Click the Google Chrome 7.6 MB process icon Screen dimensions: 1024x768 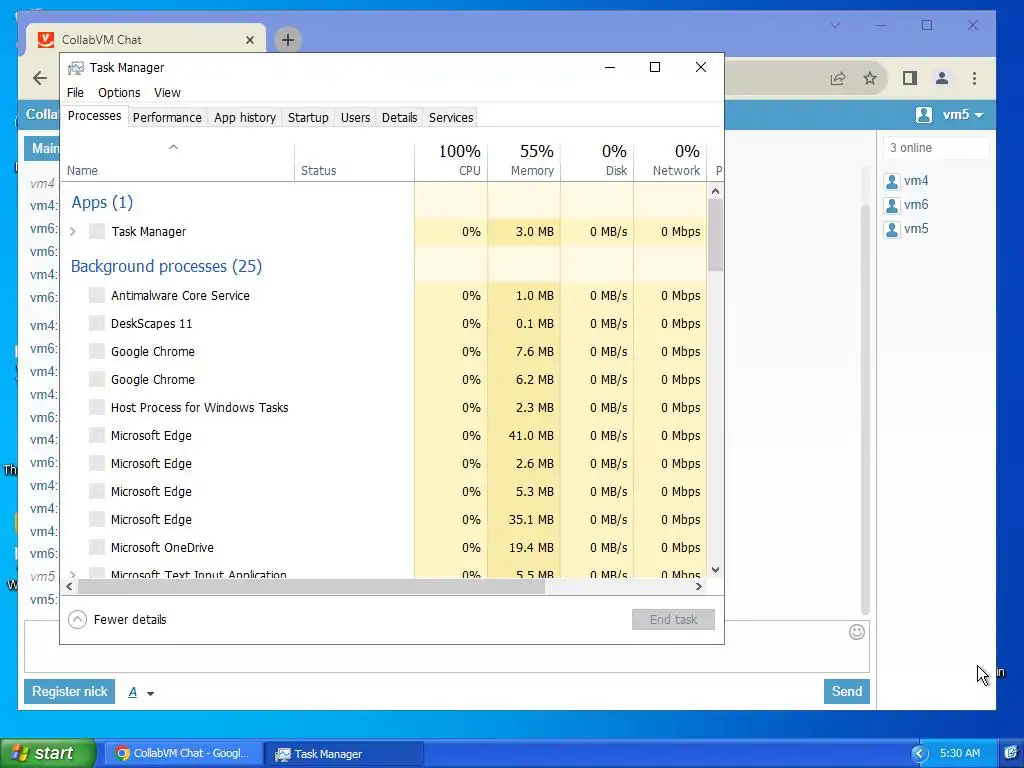97,351
